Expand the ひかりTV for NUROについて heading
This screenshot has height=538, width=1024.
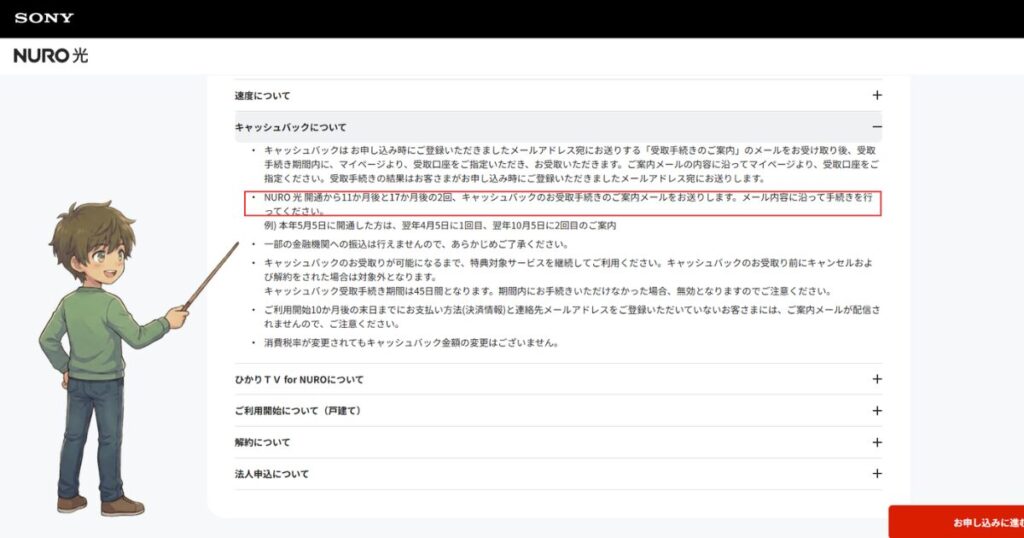(x=299, y=379)
